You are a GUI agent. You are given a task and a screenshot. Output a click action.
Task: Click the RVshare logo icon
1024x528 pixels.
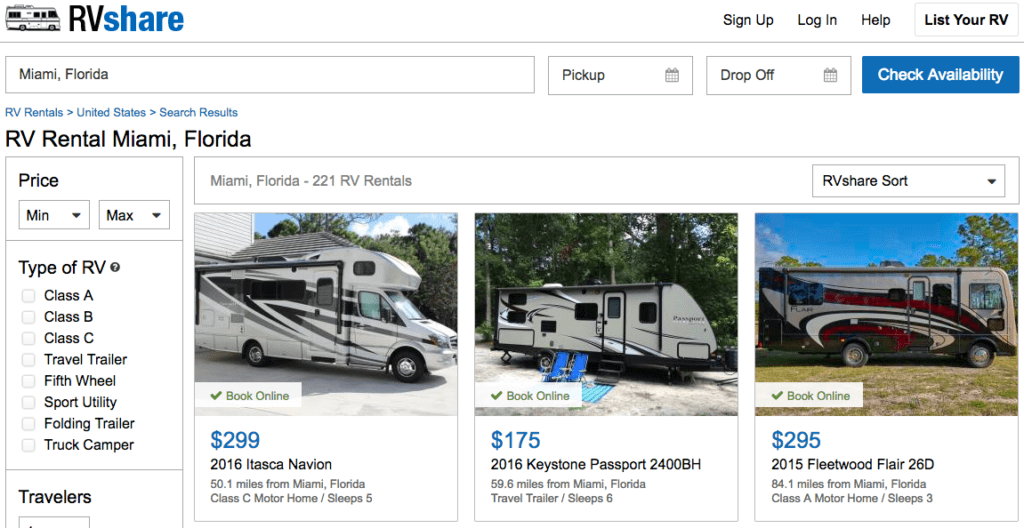(x=32, y=19)
